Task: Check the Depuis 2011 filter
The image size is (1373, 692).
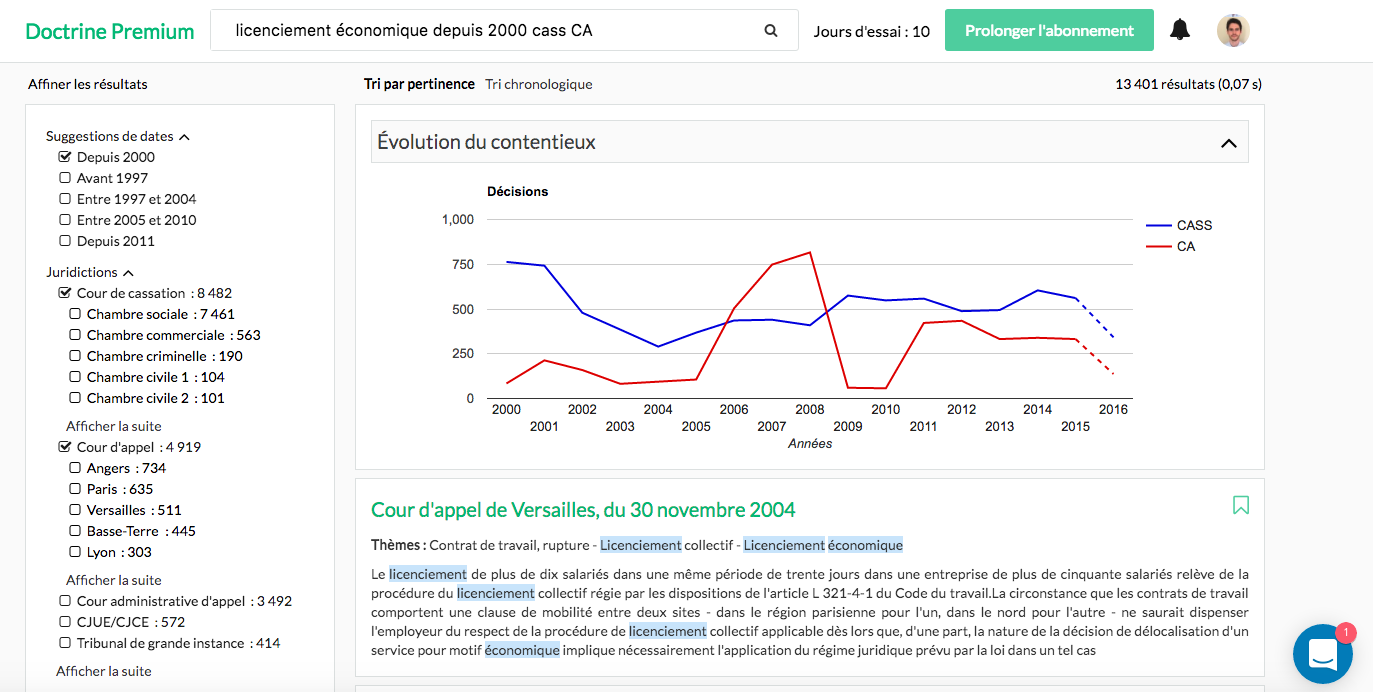Action: (65, 241)
